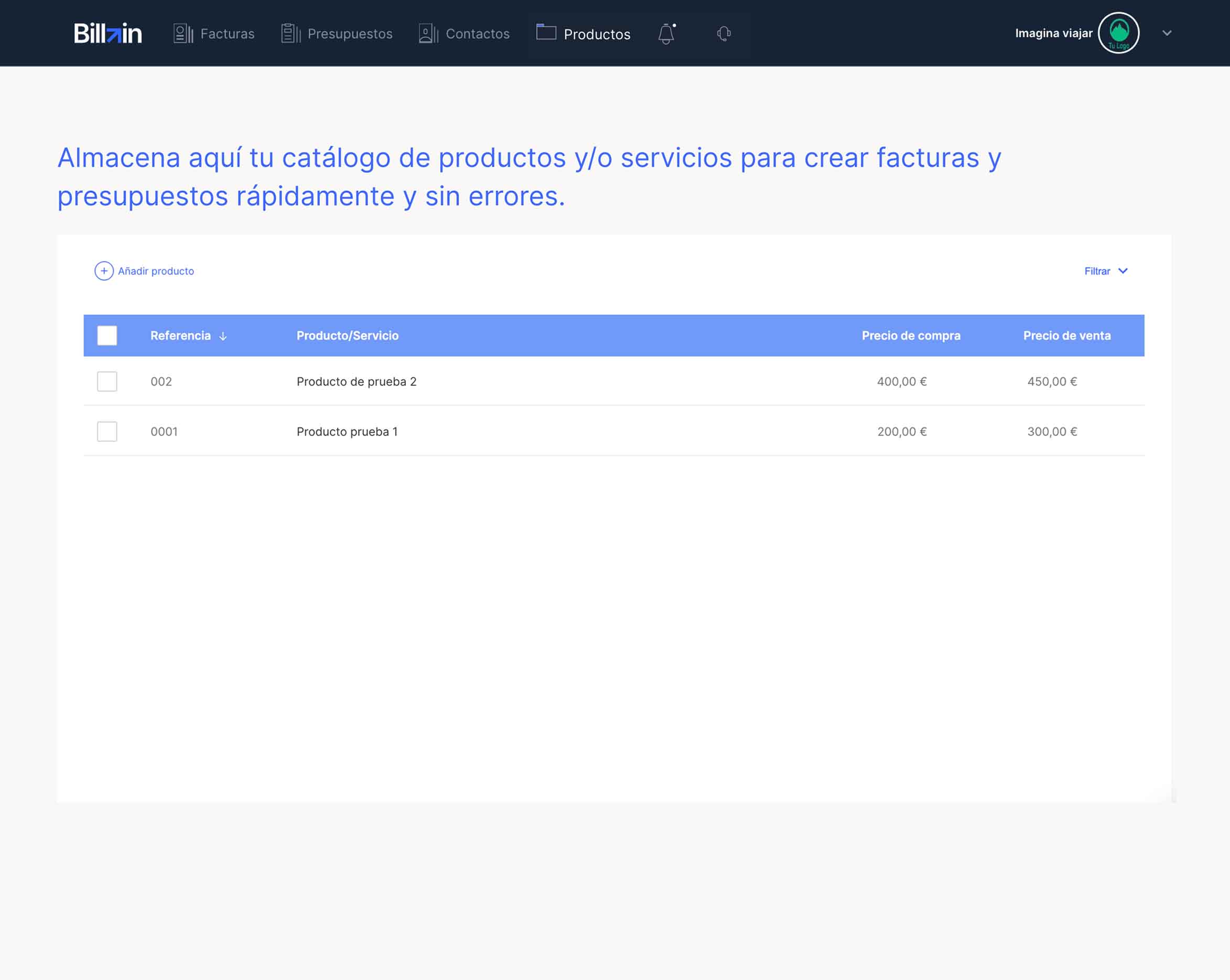Click the Productos folder icon

point(546,32)
